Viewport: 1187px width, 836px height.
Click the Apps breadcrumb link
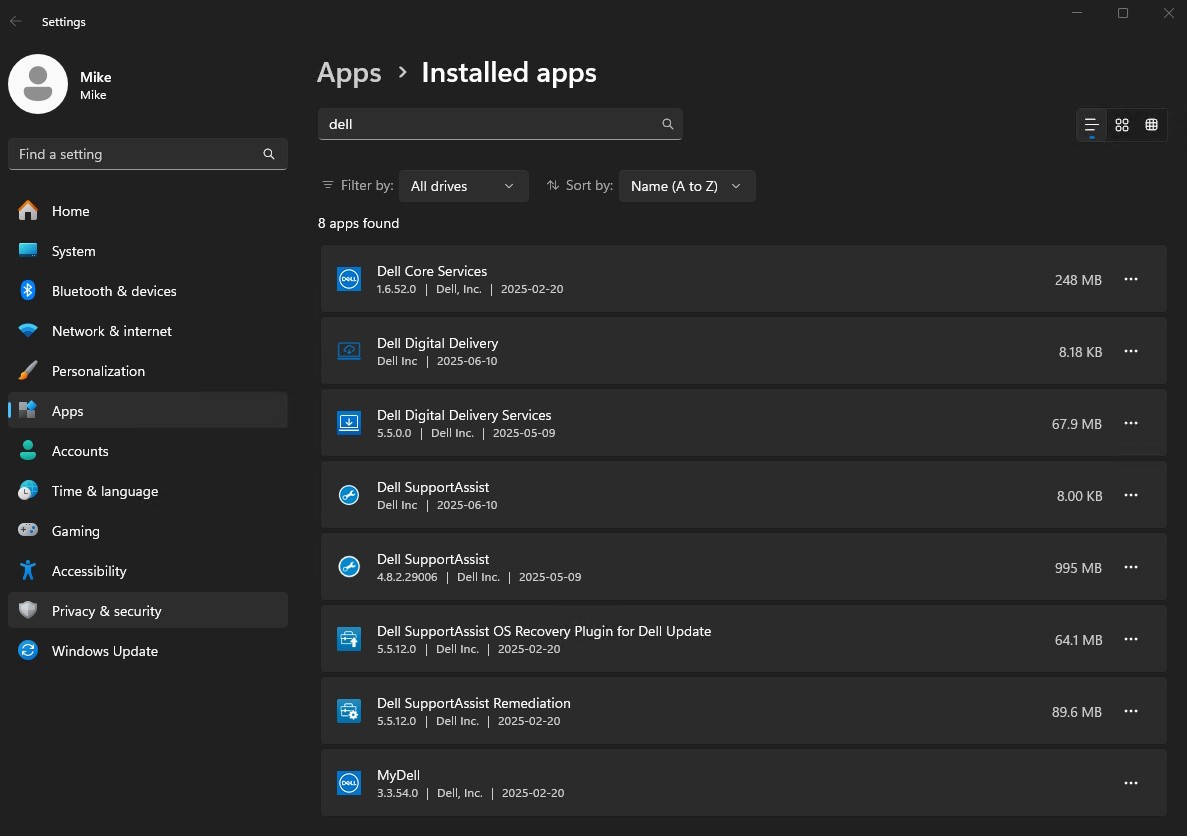click(x=349, y=73)
